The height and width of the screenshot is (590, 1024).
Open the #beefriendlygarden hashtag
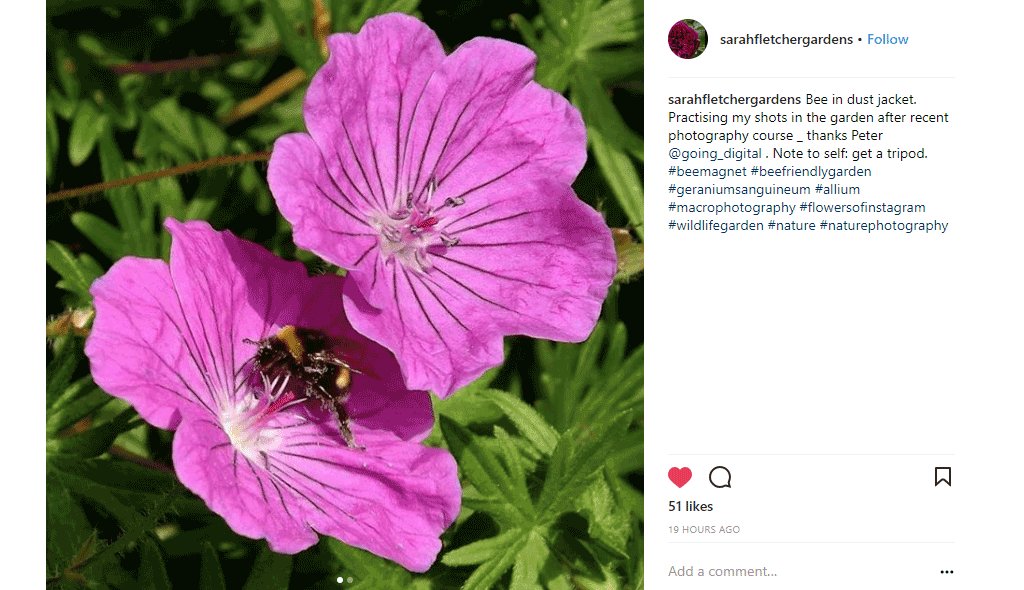click(810, 171)
